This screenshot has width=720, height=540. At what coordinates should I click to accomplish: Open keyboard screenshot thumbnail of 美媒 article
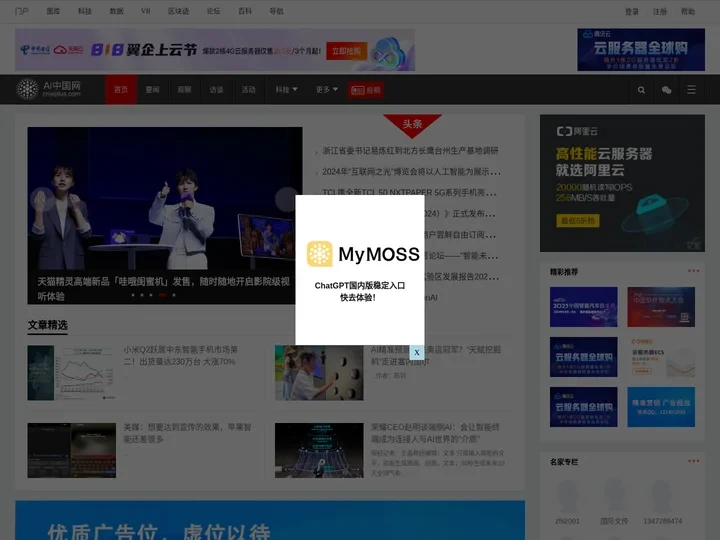click(x=72, y=450)
